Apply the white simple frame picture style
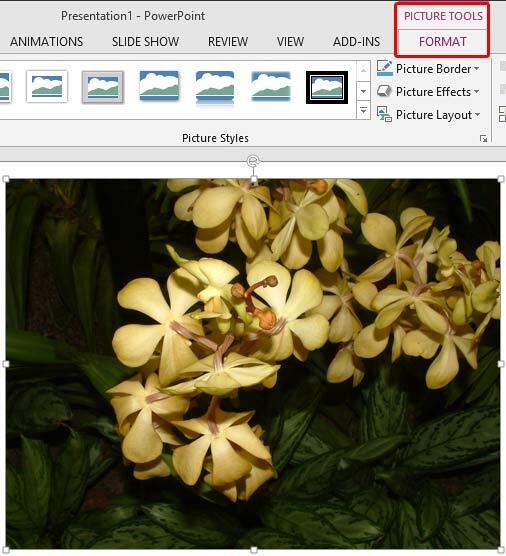This screenshot has height=556, width=506. [47, 87]
